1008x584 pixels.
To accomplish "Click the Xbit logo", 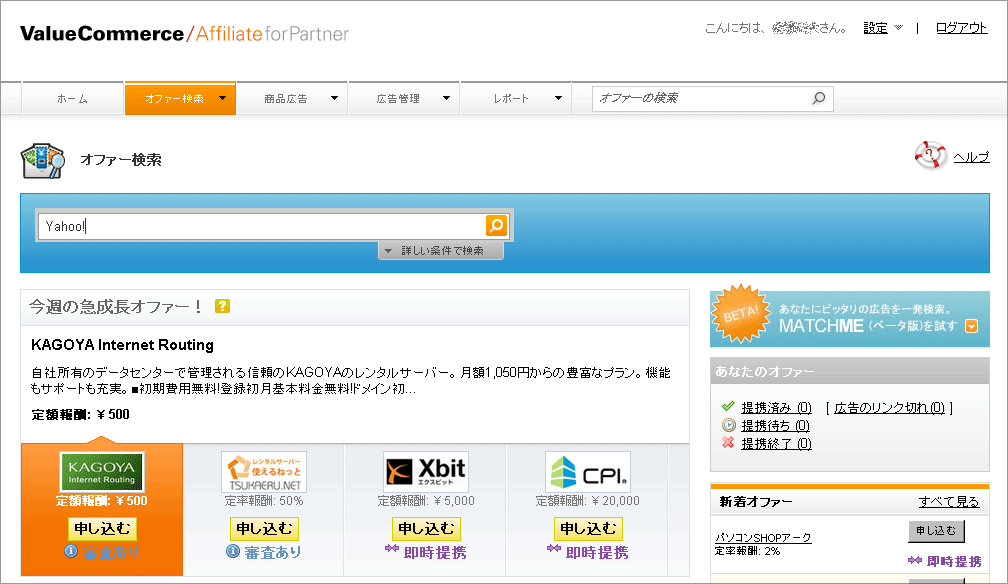I will click(x=426, y=471).
